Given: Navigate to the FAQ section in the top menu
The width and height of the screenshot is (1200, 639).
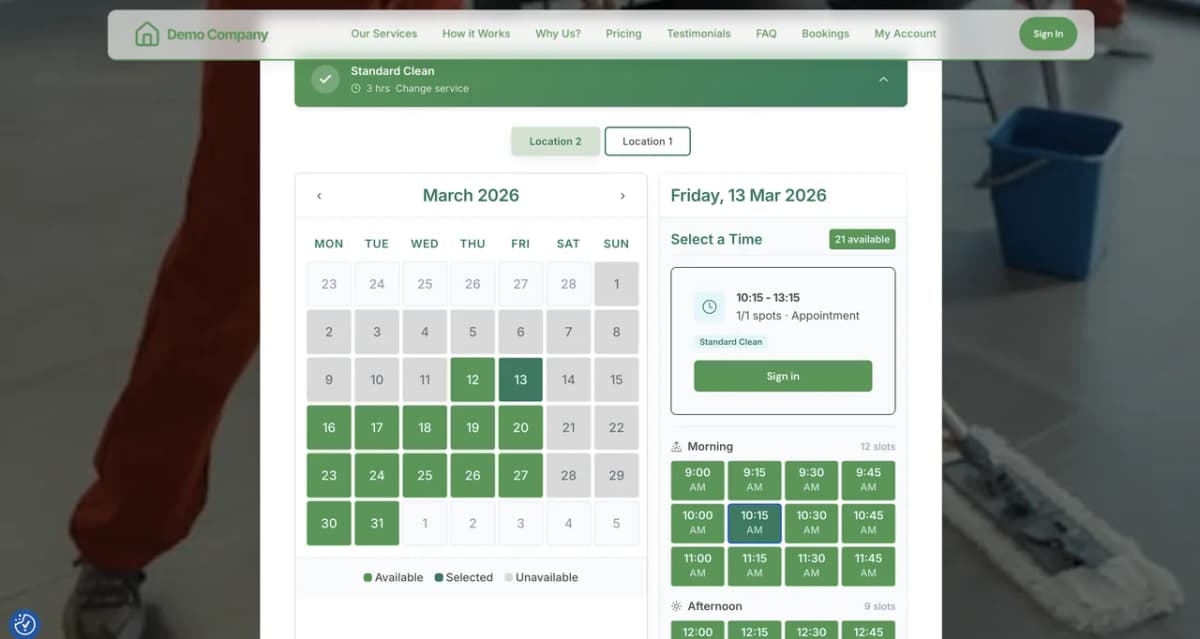Looking at the screenshot, I should (766, 33).
